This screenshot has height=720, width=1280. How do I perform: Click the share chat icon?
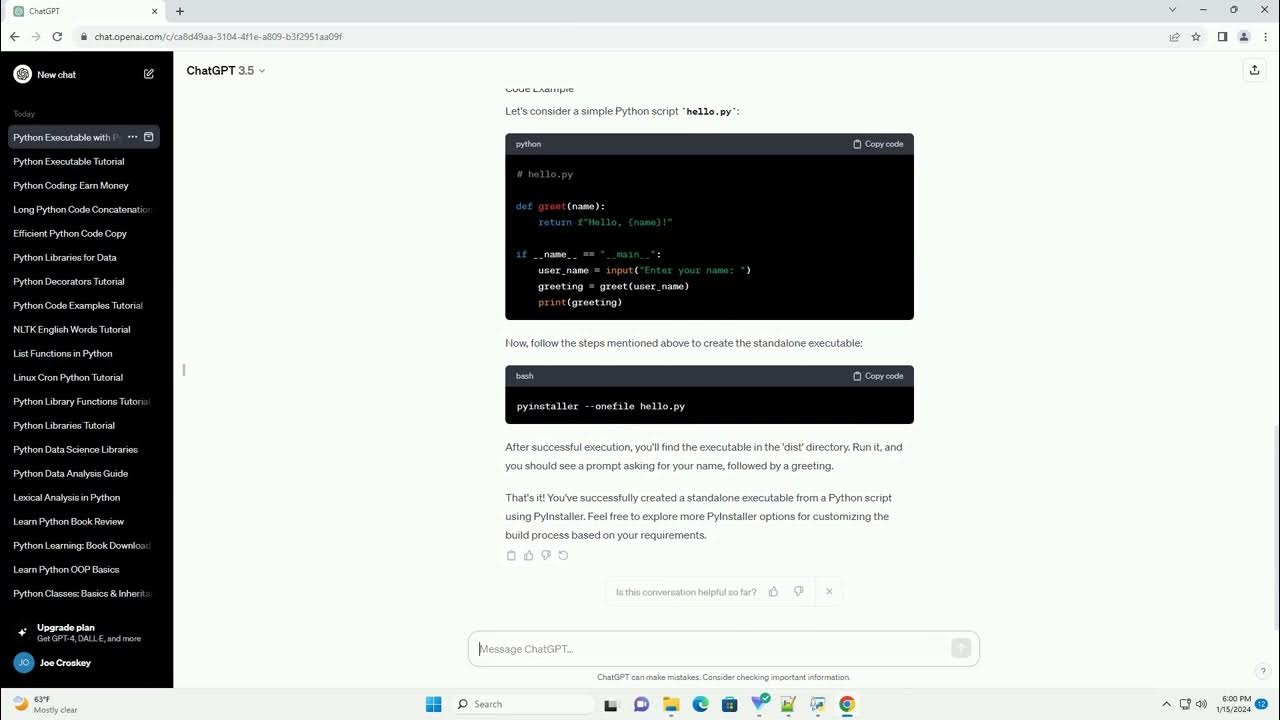point(1254,70)
